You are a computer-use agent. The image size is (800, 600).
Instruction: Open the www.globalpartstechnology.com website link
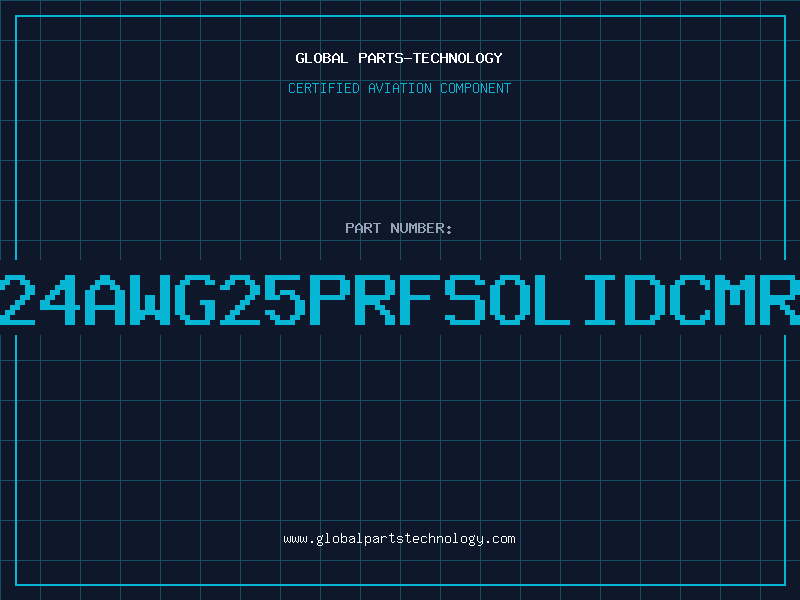point(399,539)
